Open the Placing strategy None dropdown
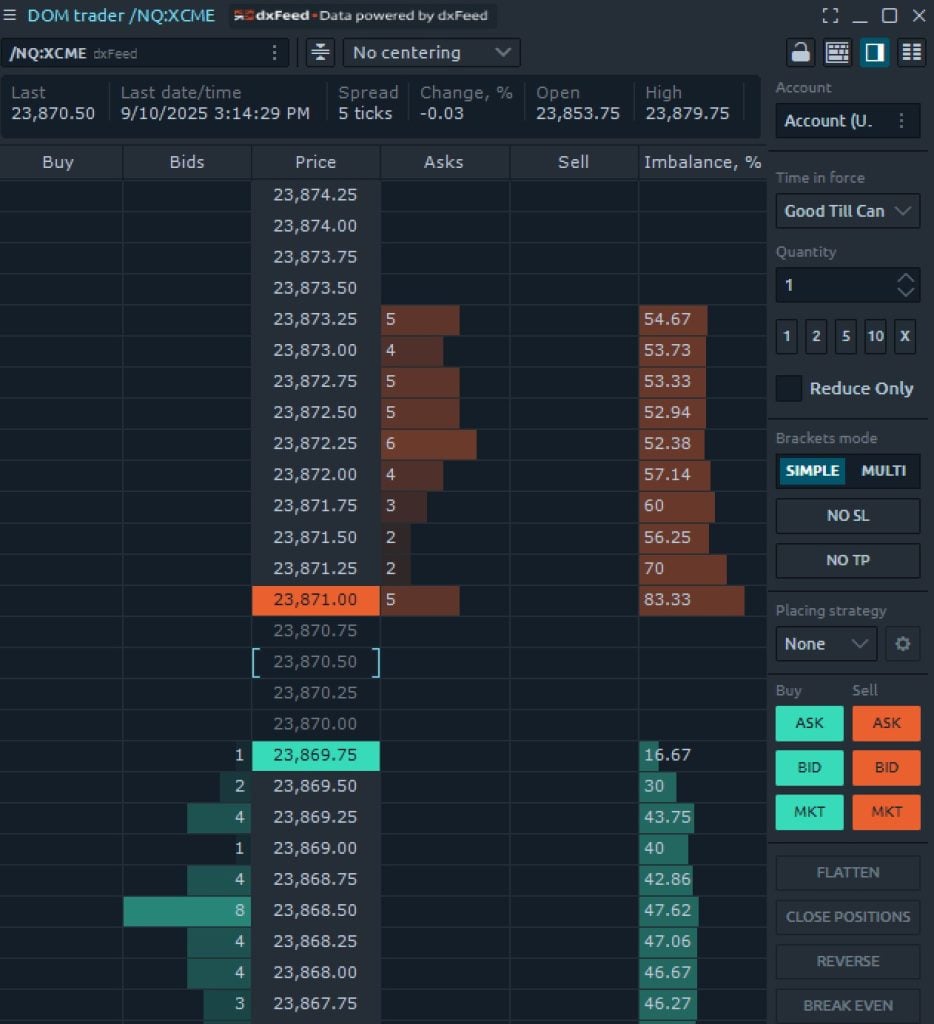The width and height of the screenshot is (934, 1024). point(826,644)
